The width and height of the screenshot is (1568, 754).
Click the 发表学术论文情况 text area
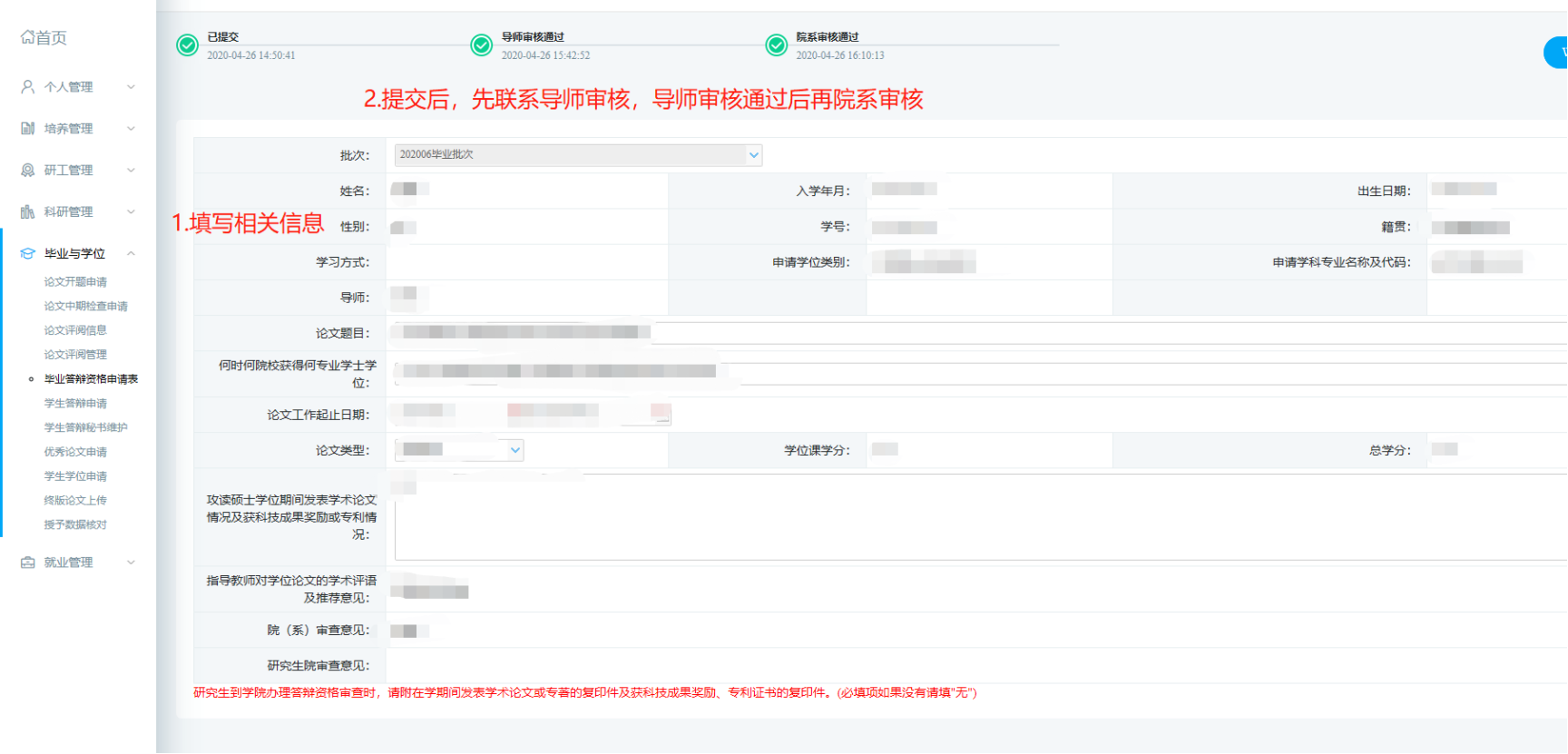[975, 517]
